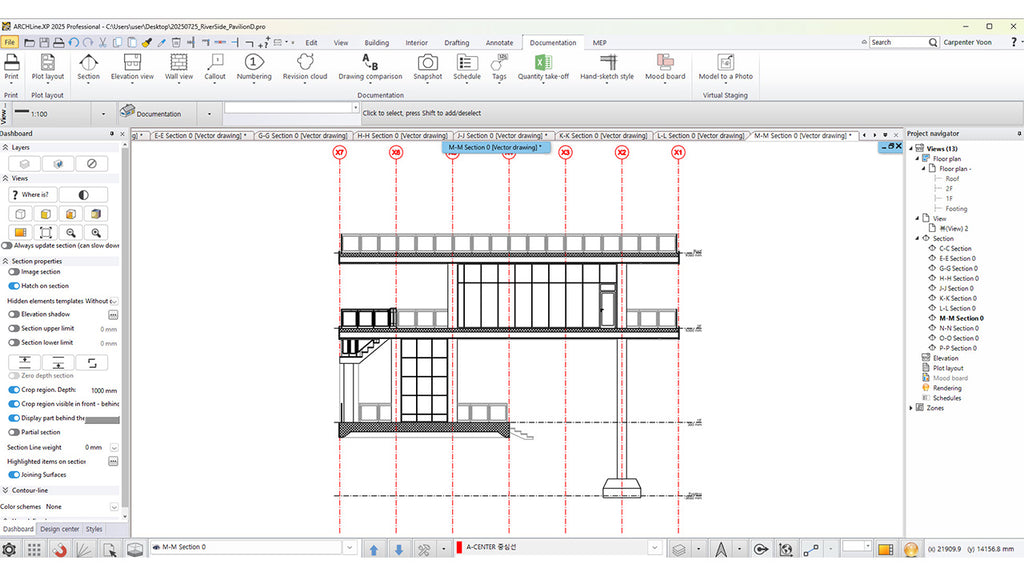The width and height of the screenshot is (1024, 576).
Task: Switch to K-K Section 0 drawing tab
Action: point(605,136)
